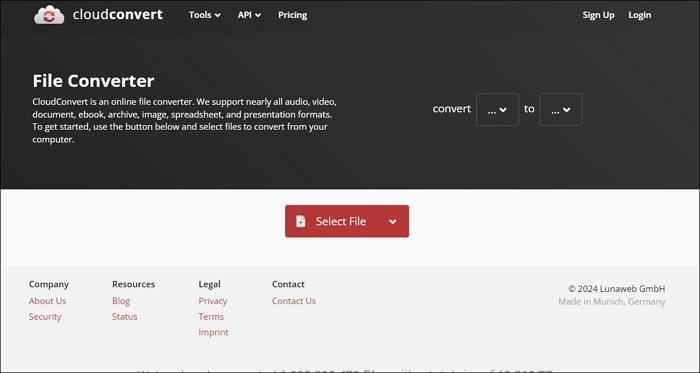Open the source format dropdown after convert
700x373 pixels.
[x=497, y=109]
